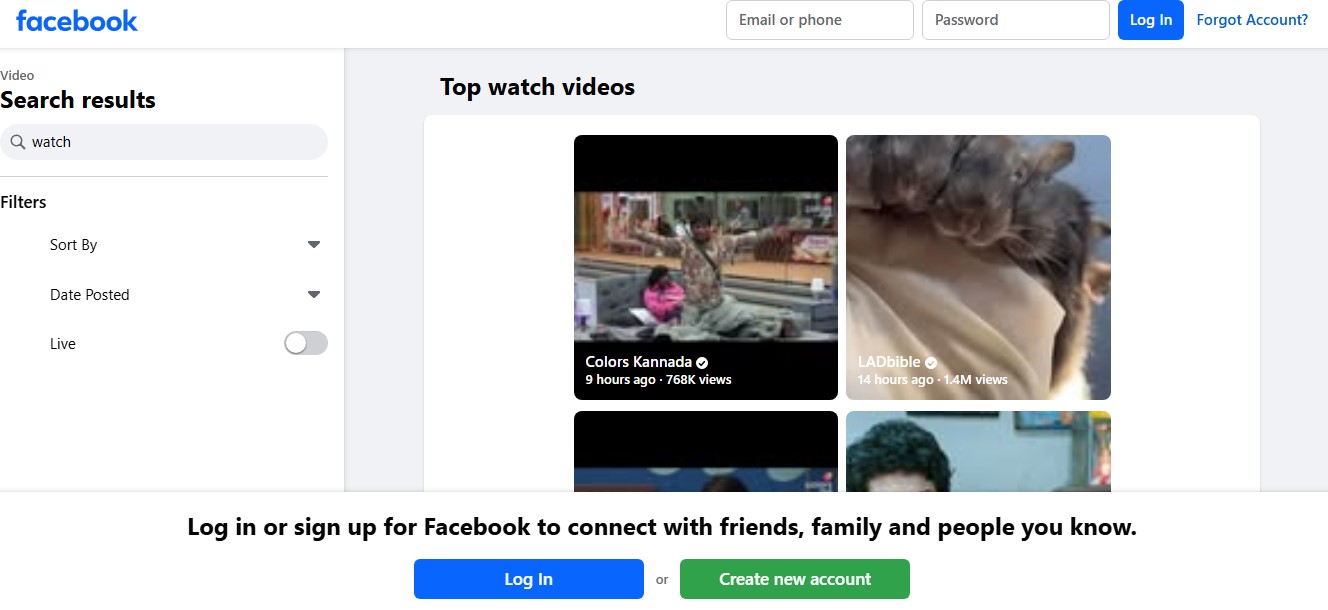Screen dimensions: 1328x610
Task: Click the Password field
Action: tap(1015, 20)
